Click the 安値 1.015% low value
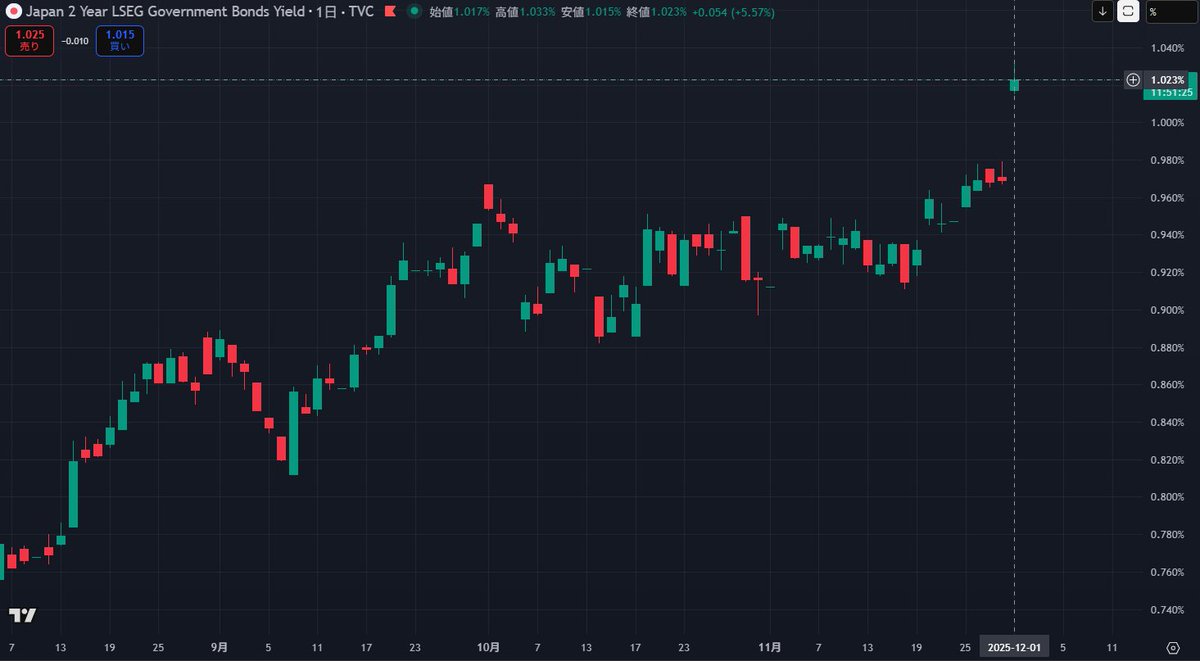Screen dimensions: 1200x661 590,12
